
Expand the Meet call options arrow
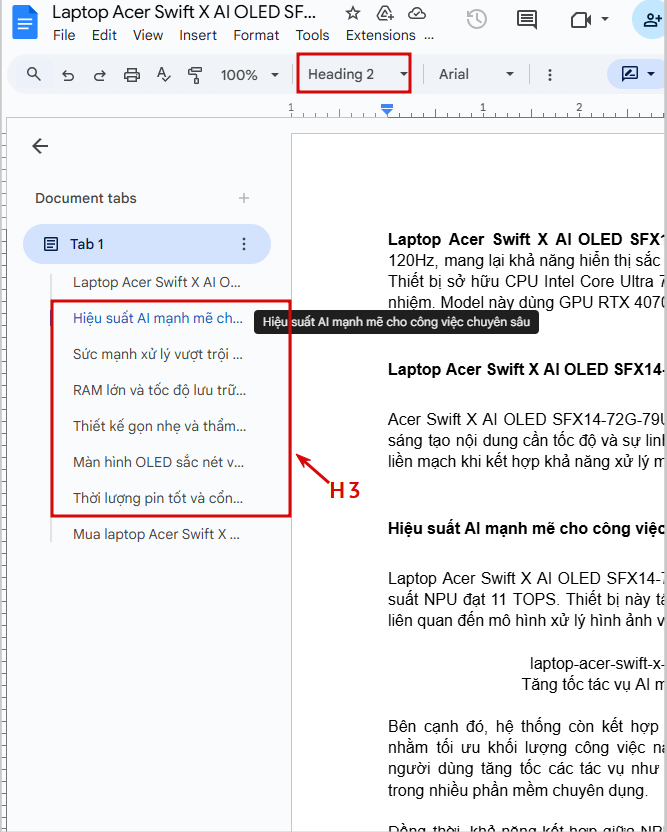tap(604, 20)
